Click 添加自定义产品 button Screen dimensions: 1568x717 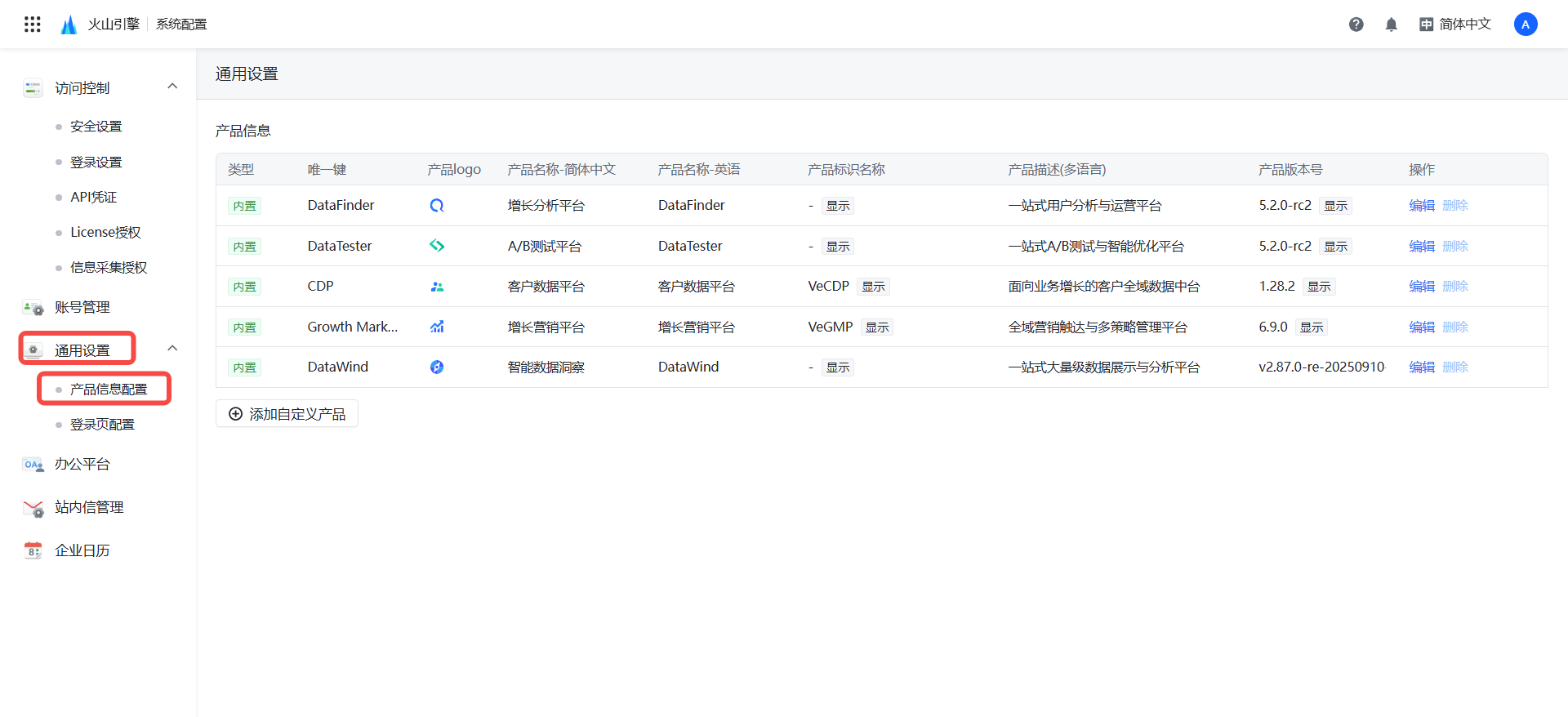pos(287,414)
